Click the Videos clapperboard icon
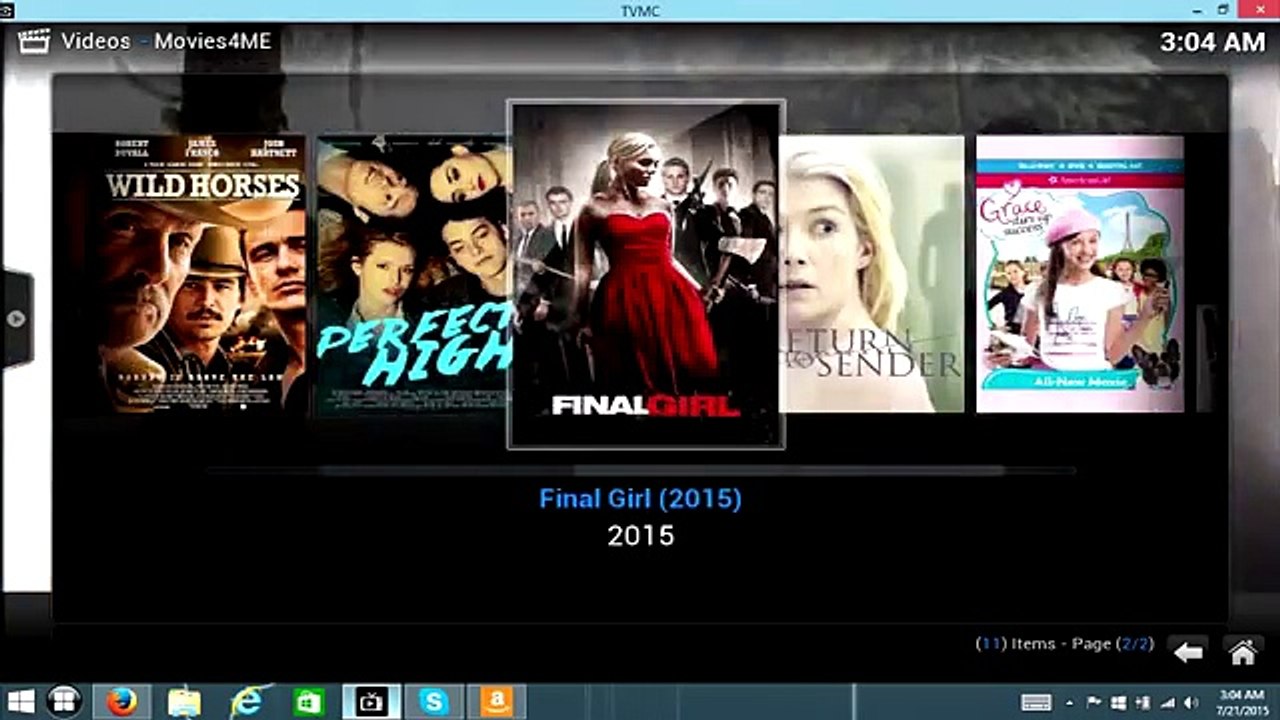The width and height of the screenshot is (1280, 720). (x=33, y=42)
